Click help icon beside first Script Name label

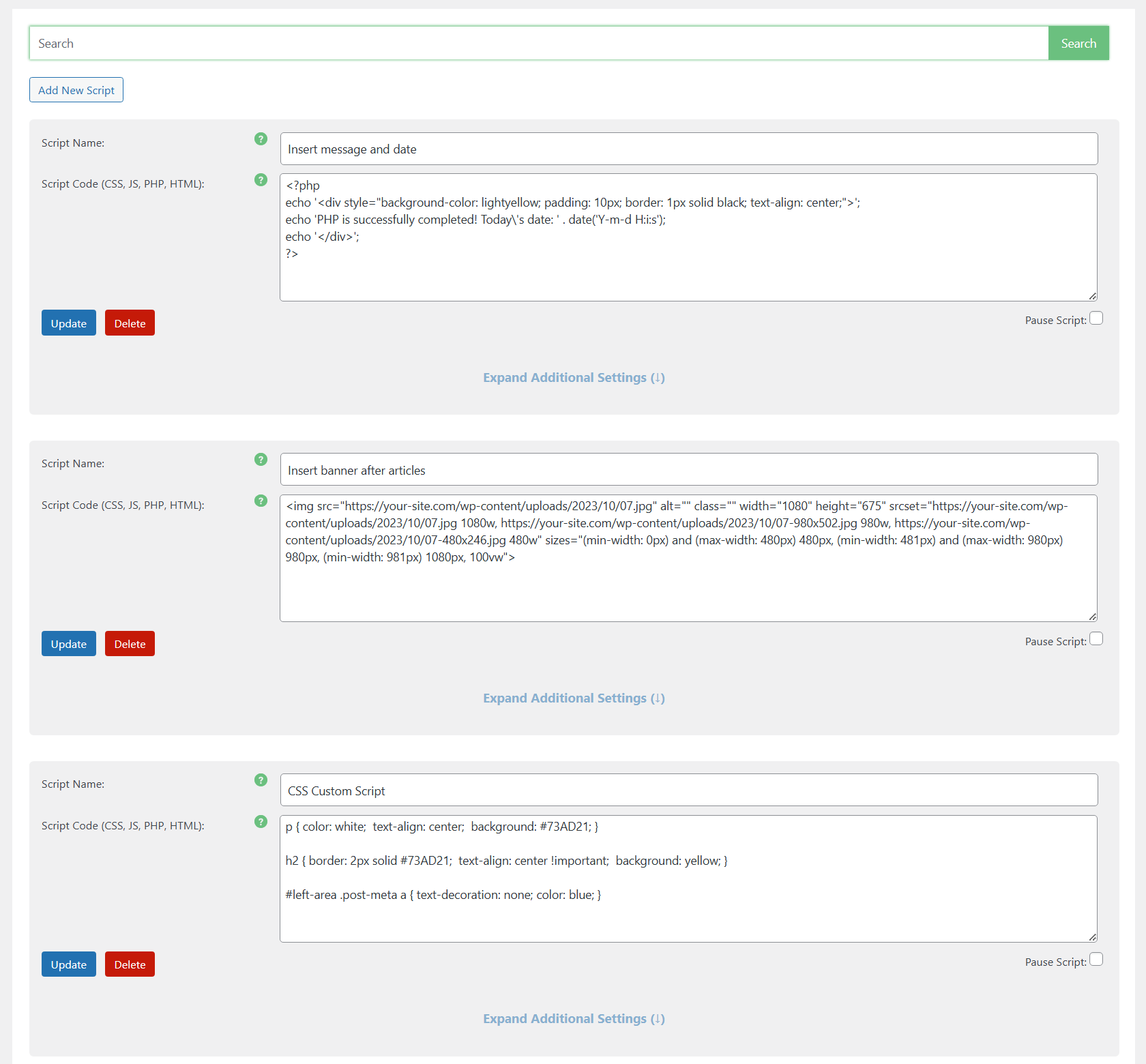click(261, 139)
